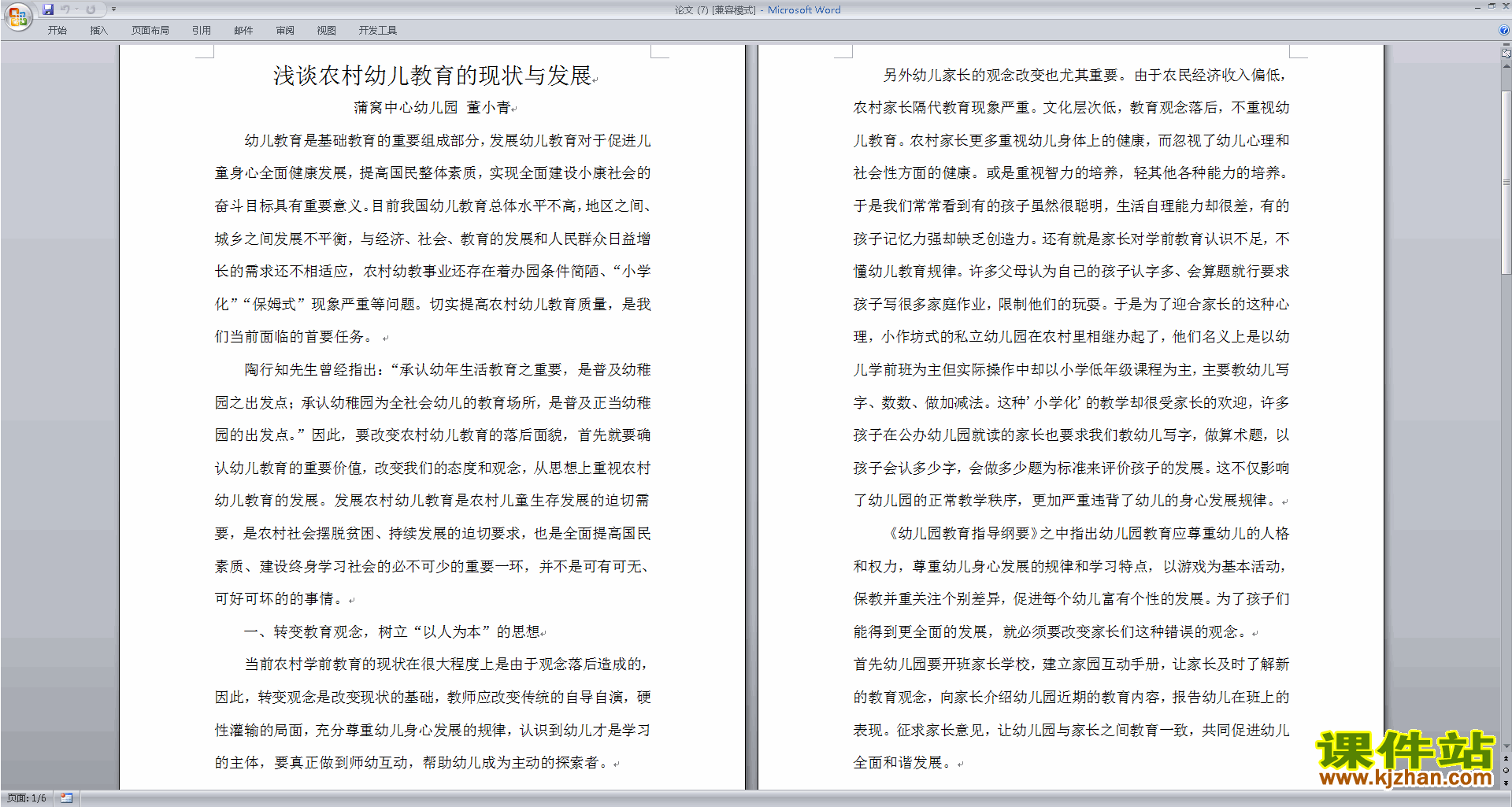Click the window title 论文 (7) [兼容模式]
This screenshot has width=1512, height=807.
pos(715,9)
